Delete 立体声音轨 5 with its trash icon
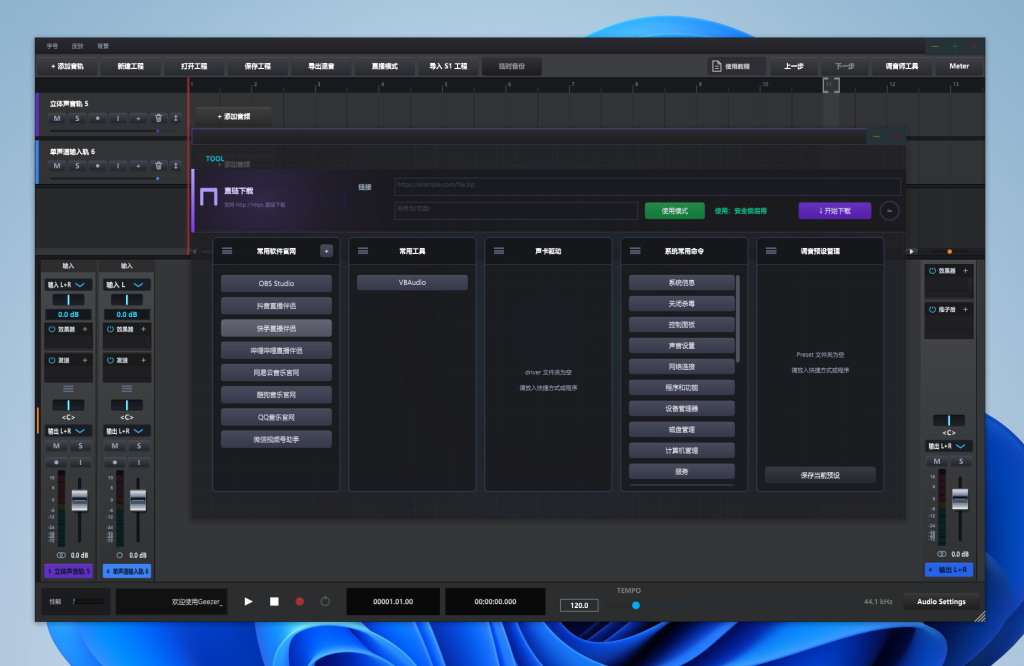Image resolution: width=1024 pixels, height=666 pixels. click(158, 118)
